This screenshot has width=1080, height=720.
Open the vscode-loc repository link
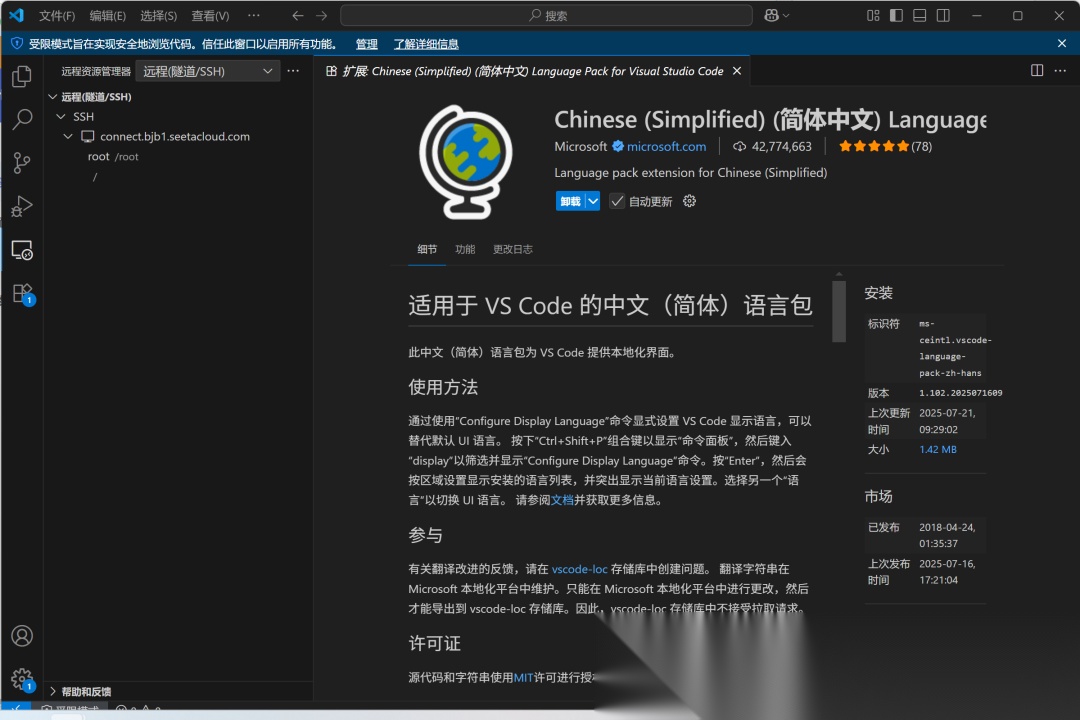point(579,569)
